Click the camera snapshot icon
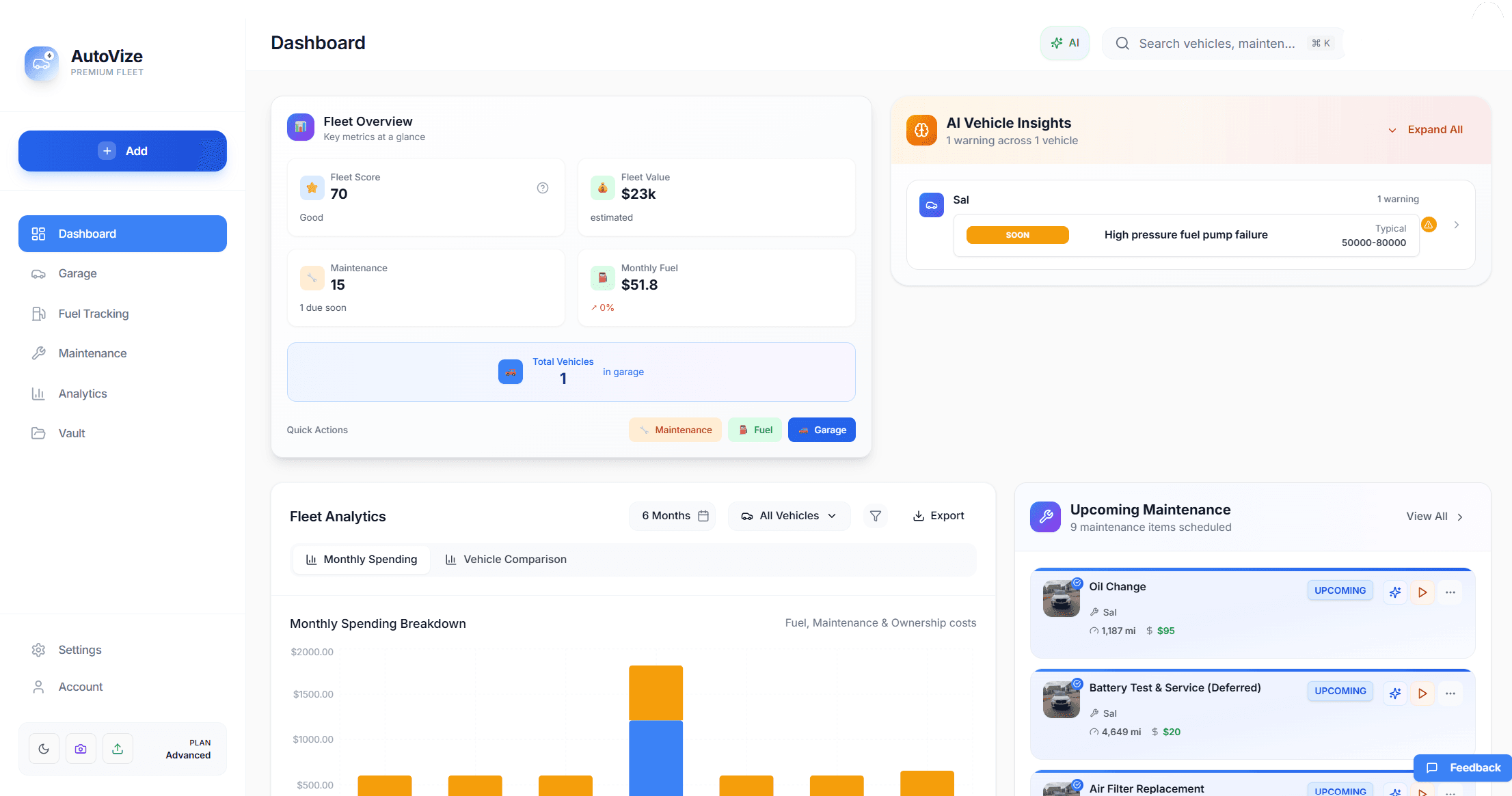 (81, 749)
